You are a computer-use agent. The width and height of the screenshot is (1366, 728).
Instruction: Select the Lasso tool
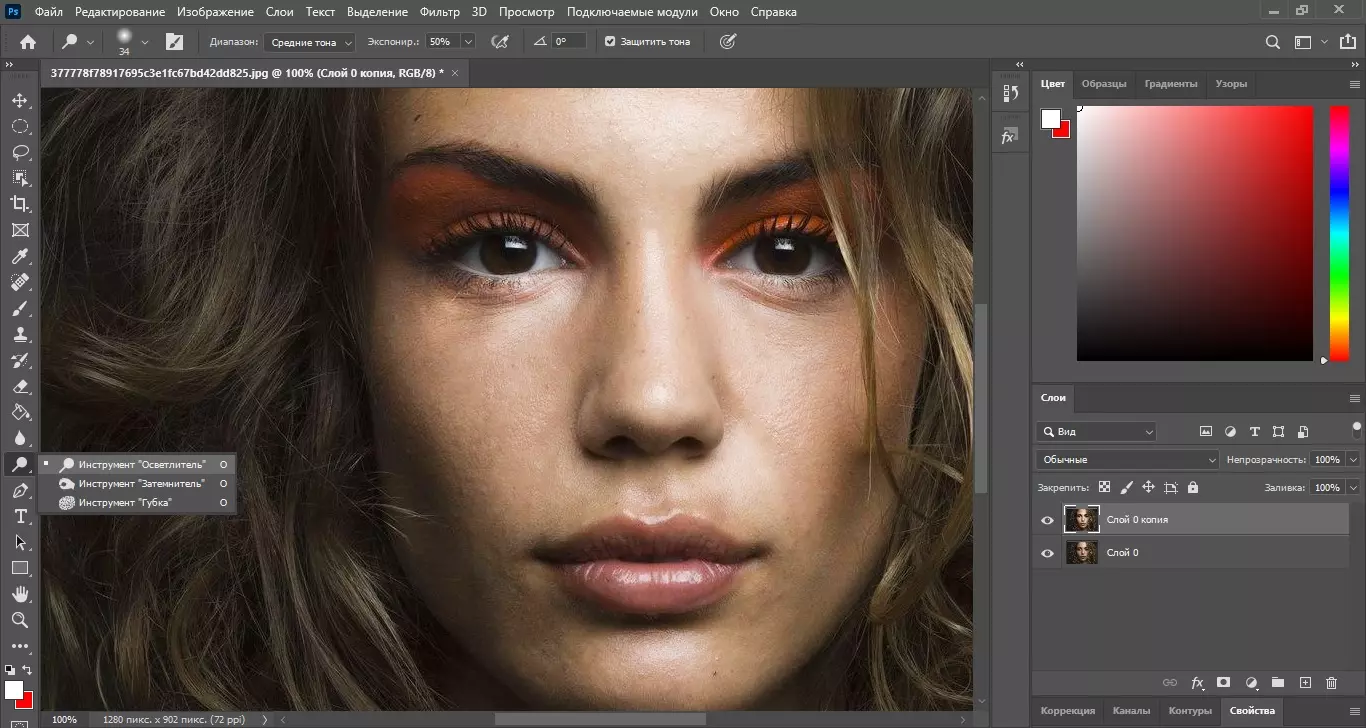click(20, 152)
